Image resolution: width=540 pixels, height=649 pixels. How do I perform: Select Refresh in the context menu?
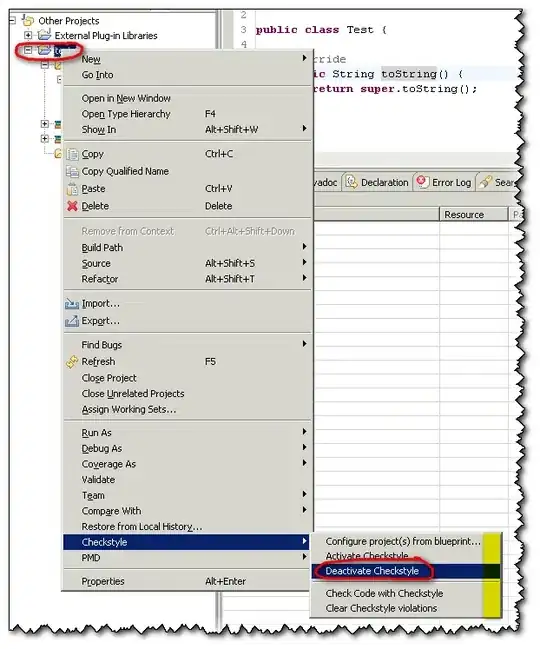[x=187, y=362]
